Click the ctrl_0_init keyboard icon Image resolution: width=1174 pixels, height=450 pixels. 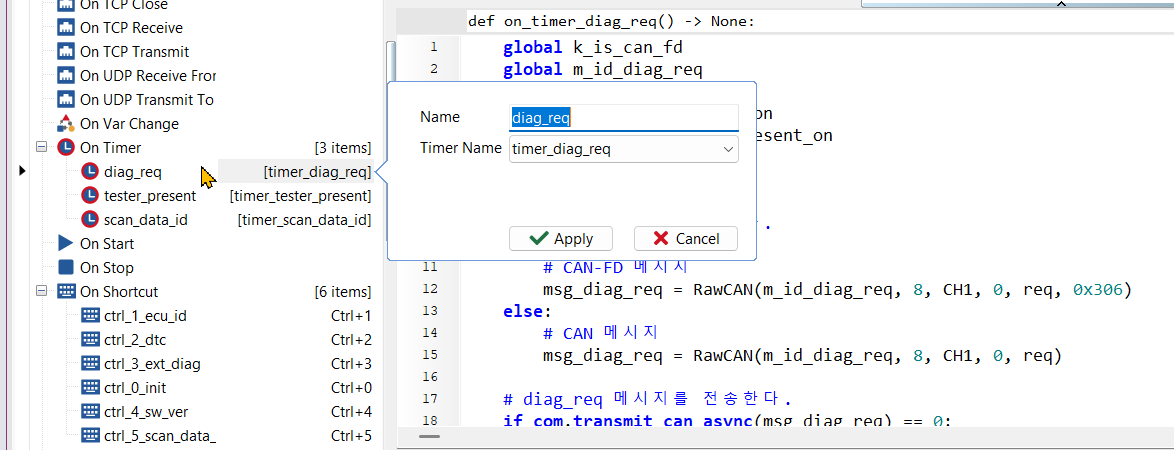coord(90,387)
